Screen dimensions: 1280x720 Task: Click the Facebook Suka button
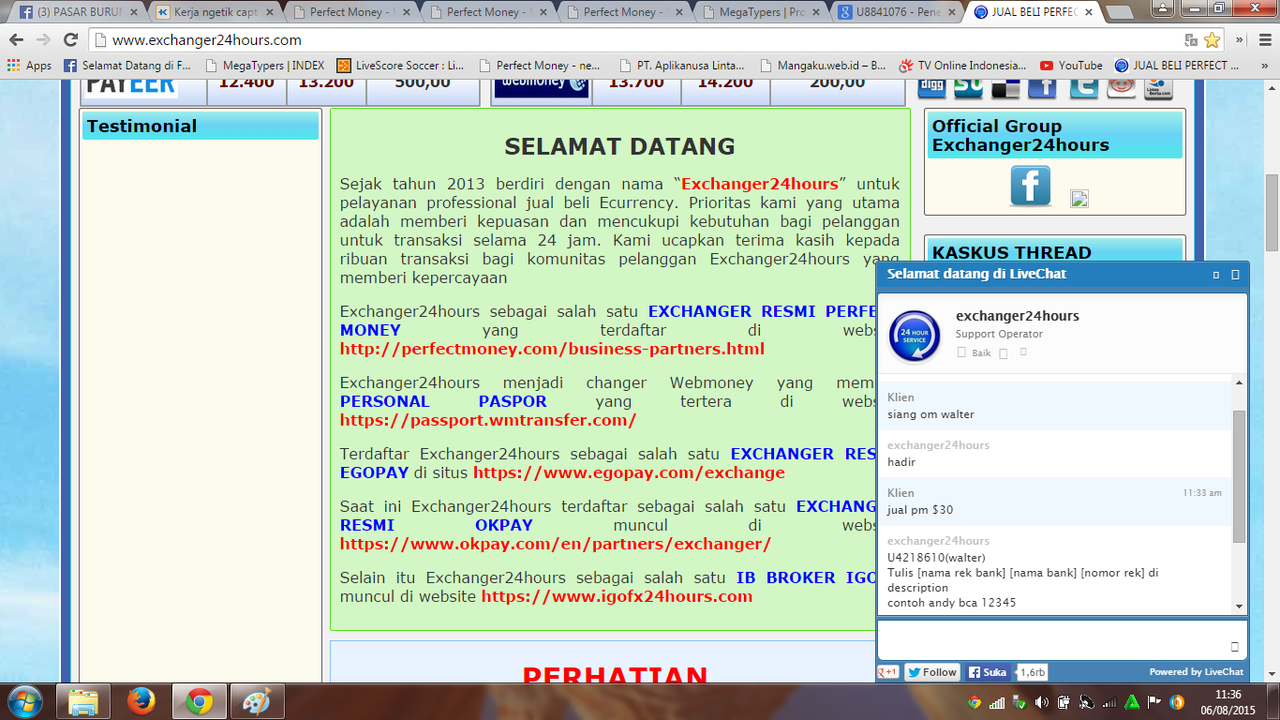point(988,672)
